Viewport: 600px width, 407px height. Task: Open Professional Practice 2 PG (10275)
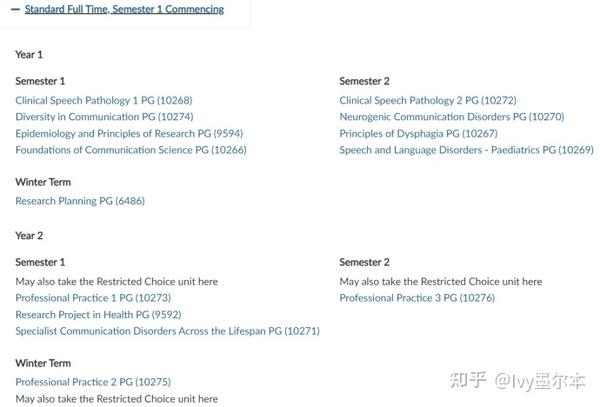point(93,382)
